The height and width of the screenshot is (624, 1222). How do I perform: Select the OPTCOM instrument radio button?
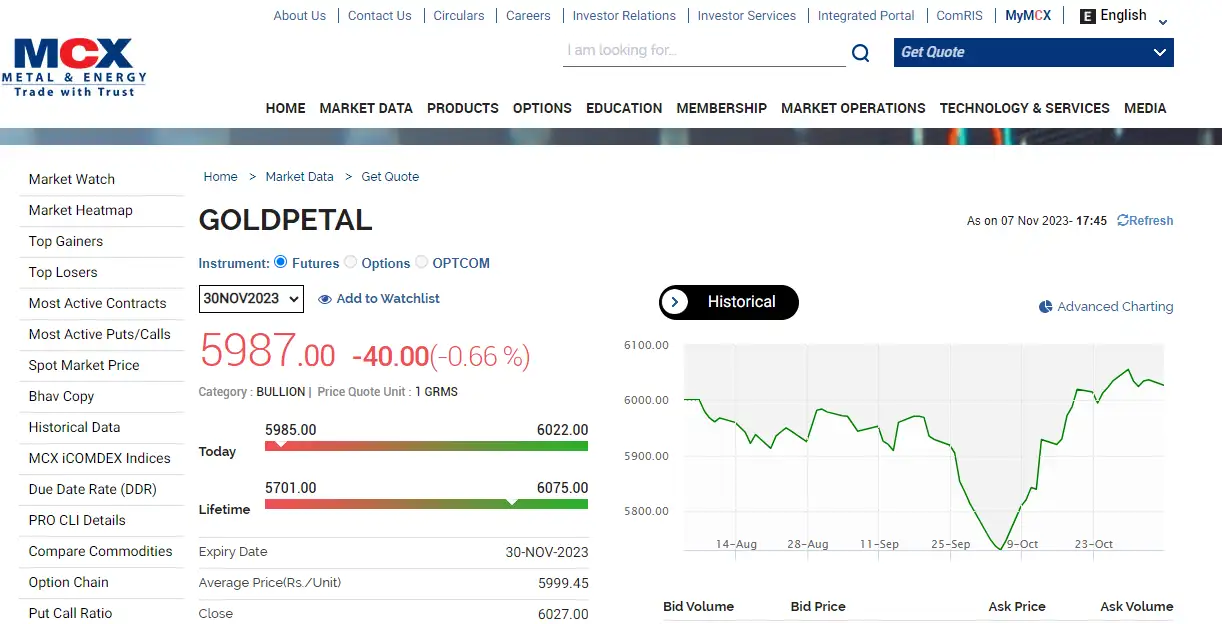tap(422, 262)
